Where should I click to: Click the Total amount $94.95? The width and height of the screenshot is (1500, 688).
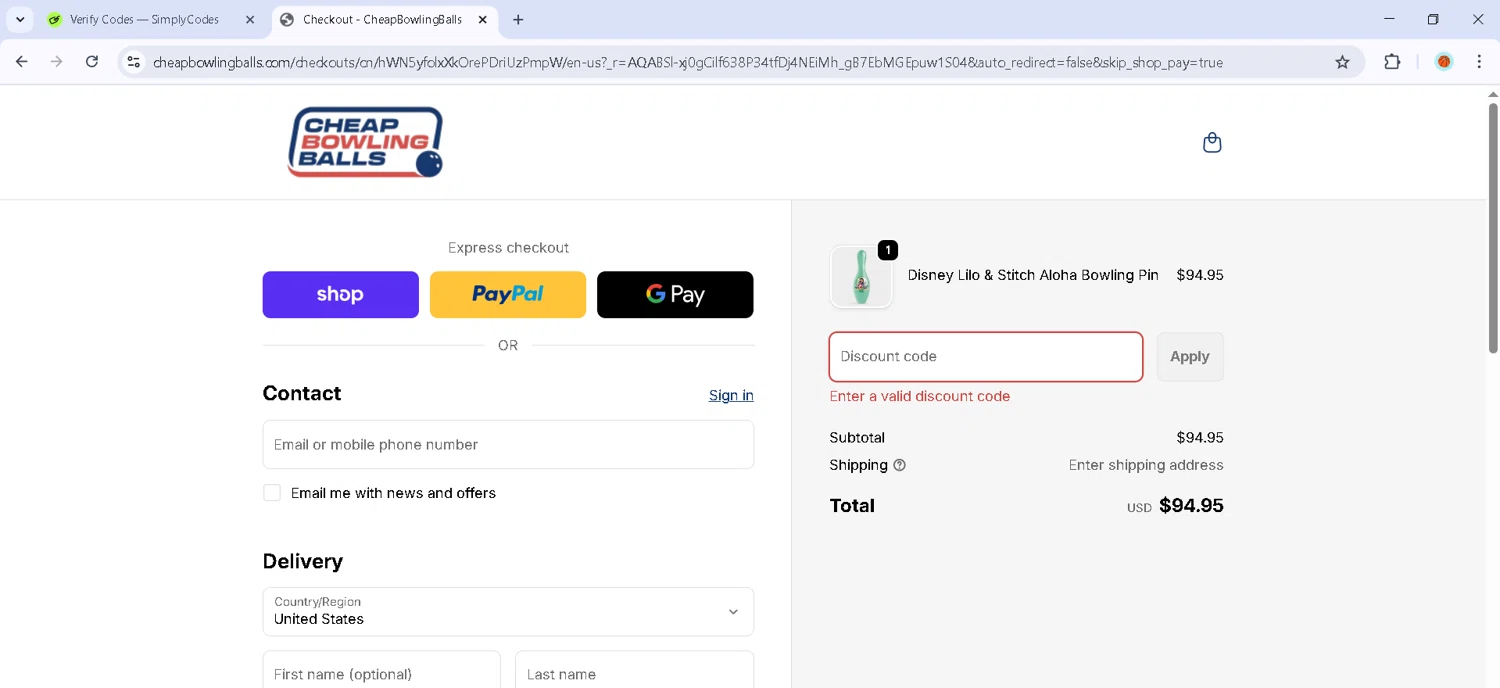click(1191, 506)
